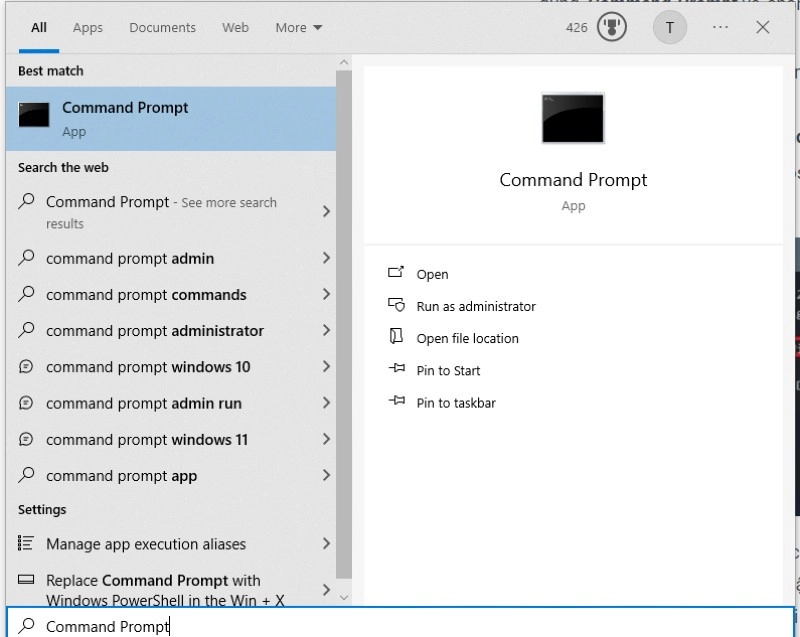This screenshot has width=800, height=637.
Task: Expand 'Command Prompt - See more search results' arrow
Action: tap(327, 211)
